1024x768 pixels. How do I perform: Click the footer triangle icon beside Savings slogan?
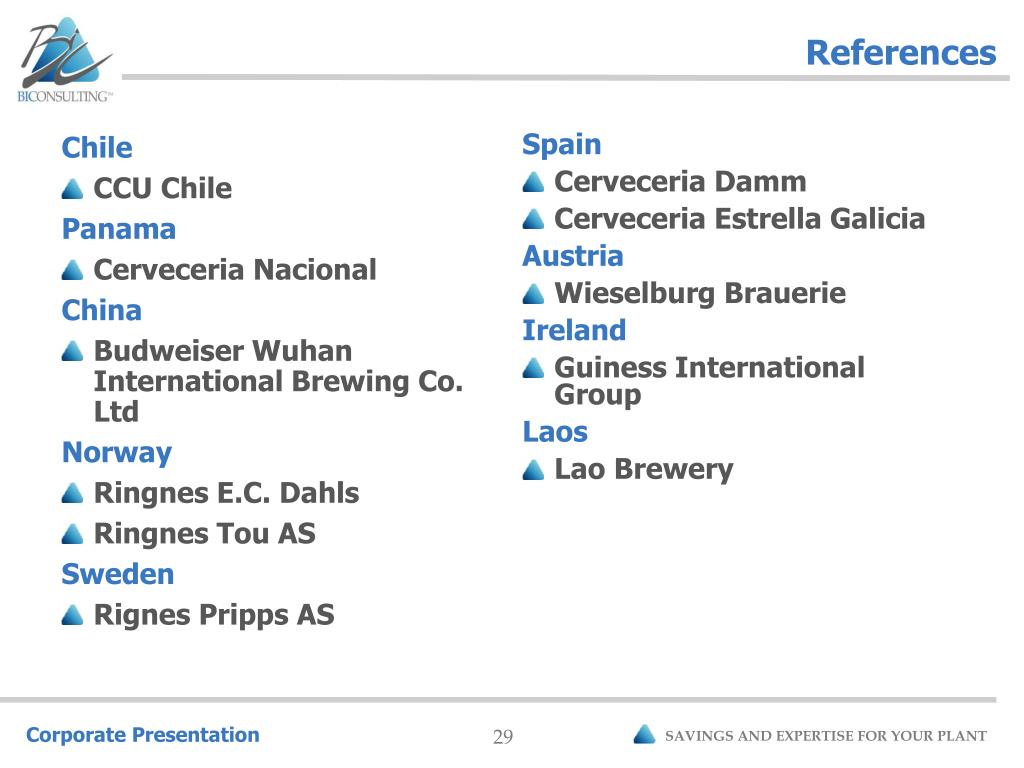[x=645, y=734]
